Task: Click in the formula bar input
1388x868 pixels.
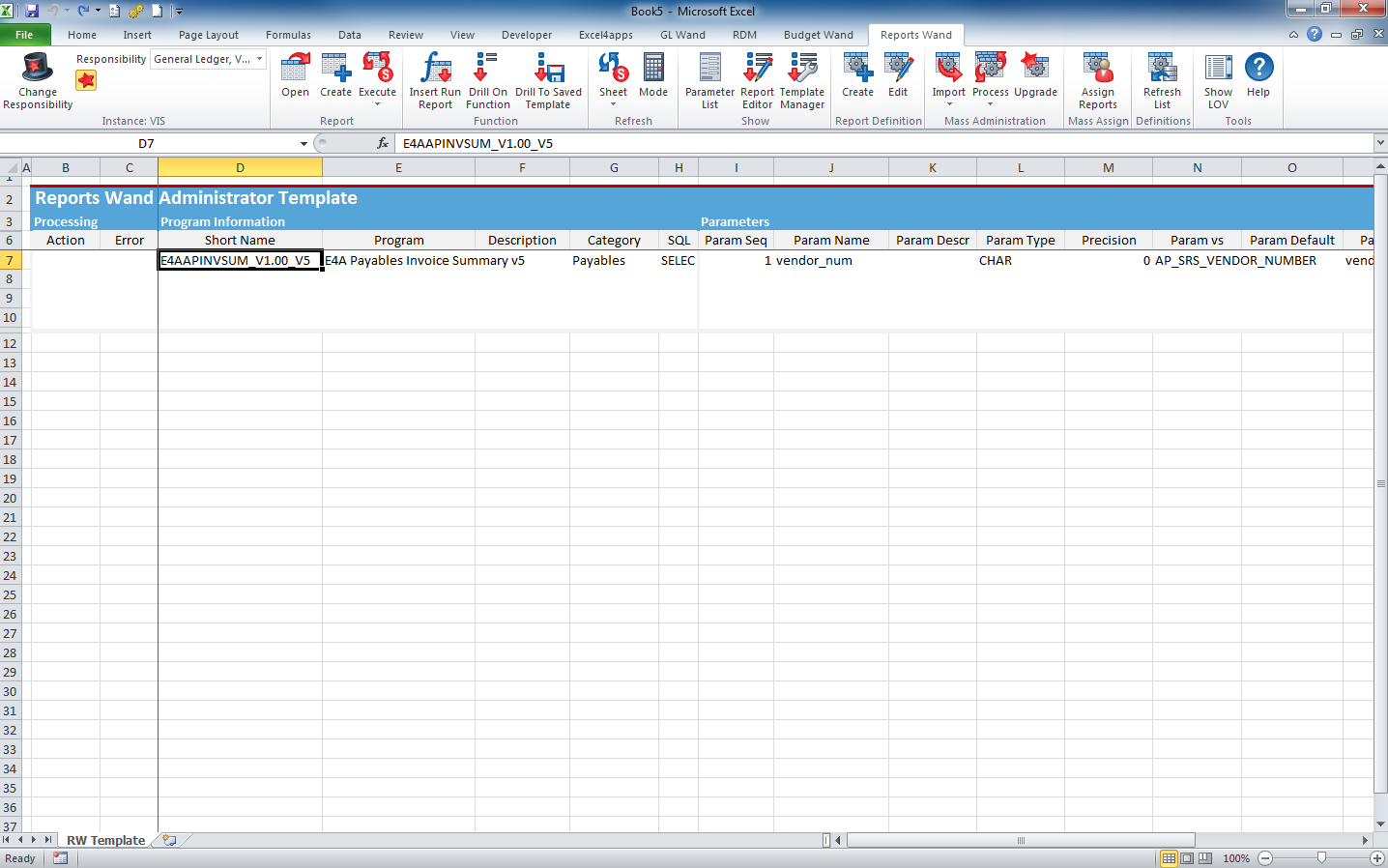Action: coord(884,143)
